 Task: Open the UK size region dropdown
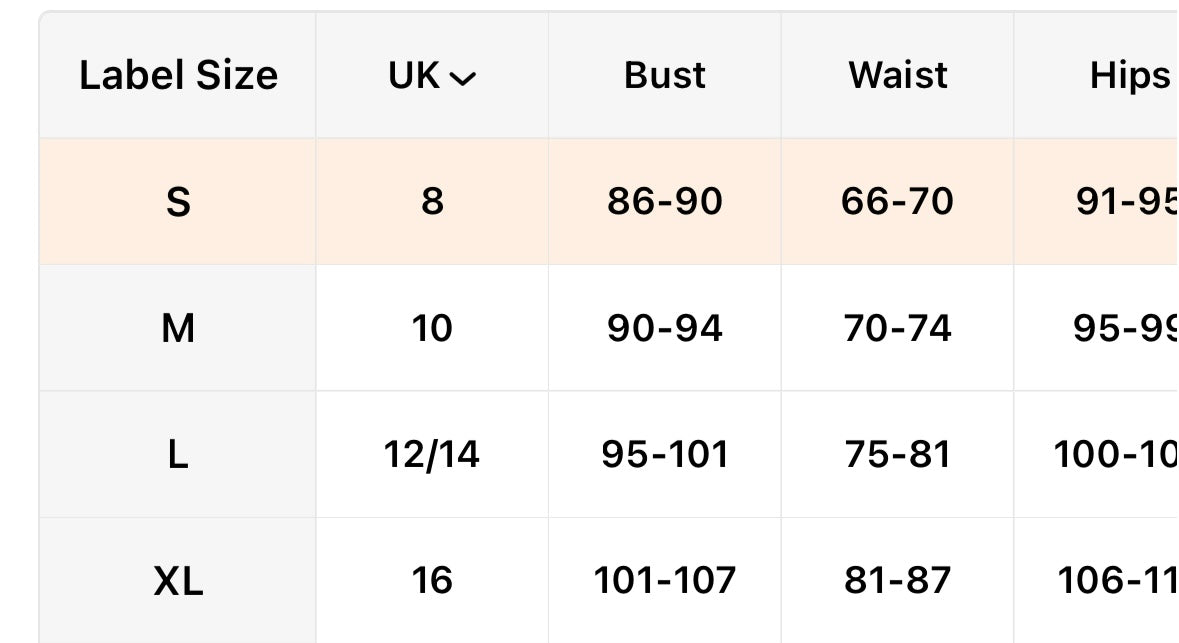coord(432,76)
